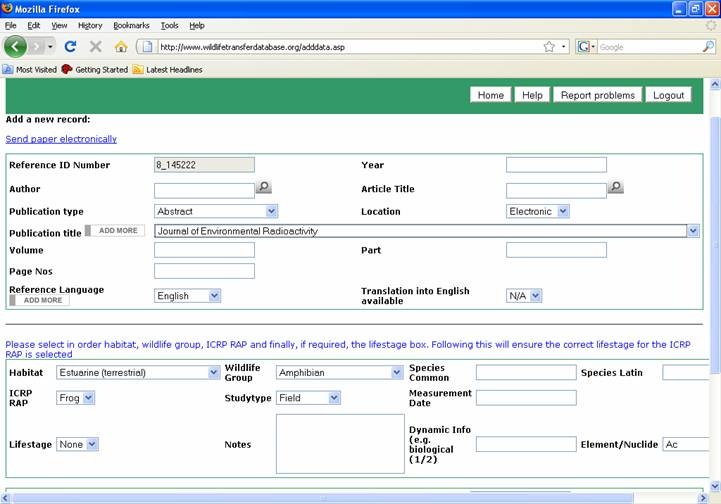Bookmark this page with the star
Viewport: 721px width, 504px height.
(x=549, y=46)
